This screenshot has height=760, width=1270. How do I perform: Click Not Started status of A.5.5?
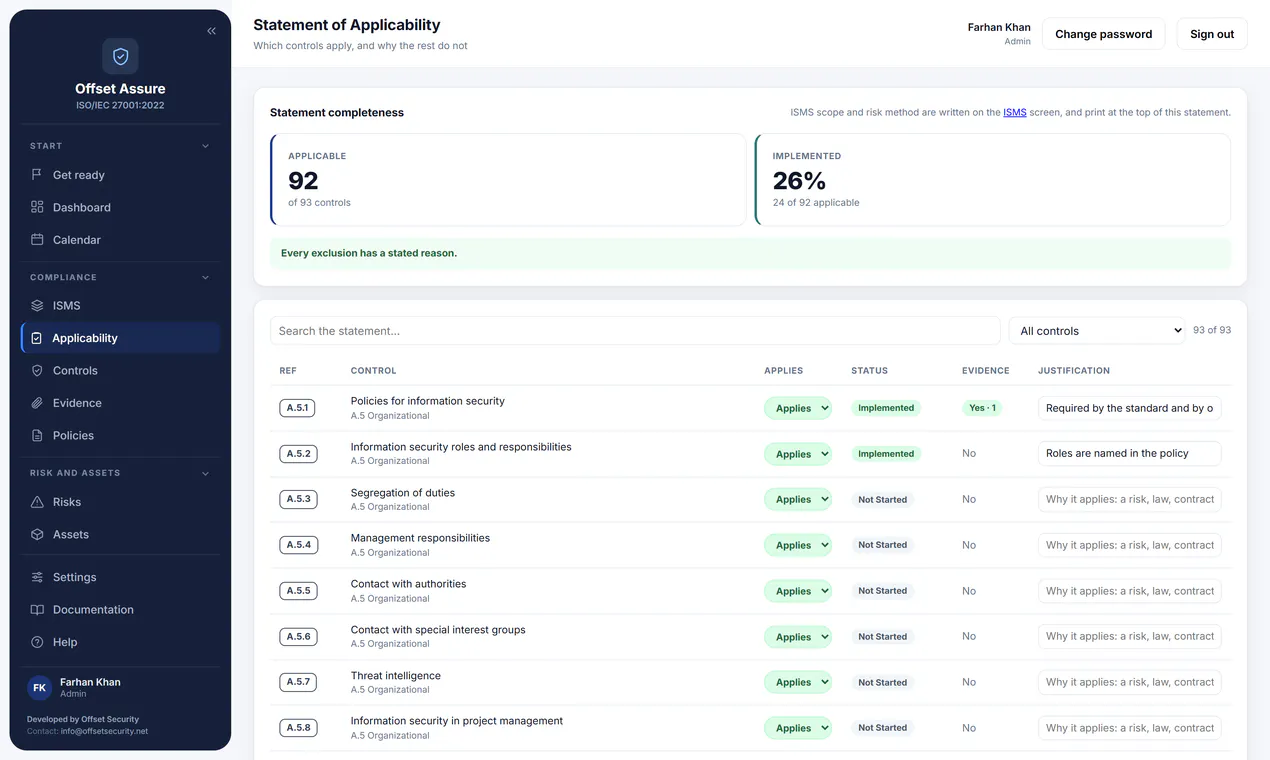(x=882, y=591)
